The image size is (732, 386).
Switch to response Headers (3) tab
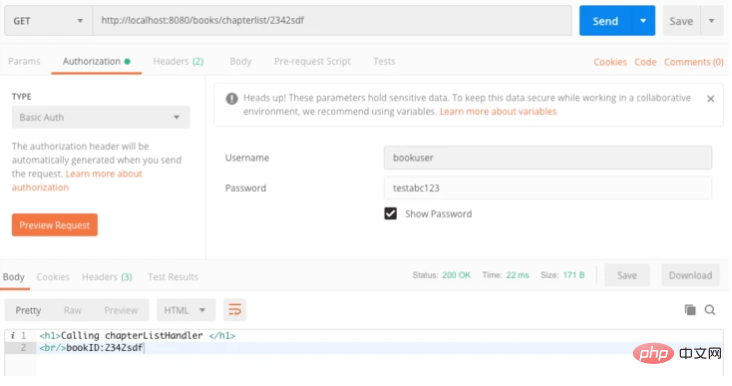[x=107, y=277]
